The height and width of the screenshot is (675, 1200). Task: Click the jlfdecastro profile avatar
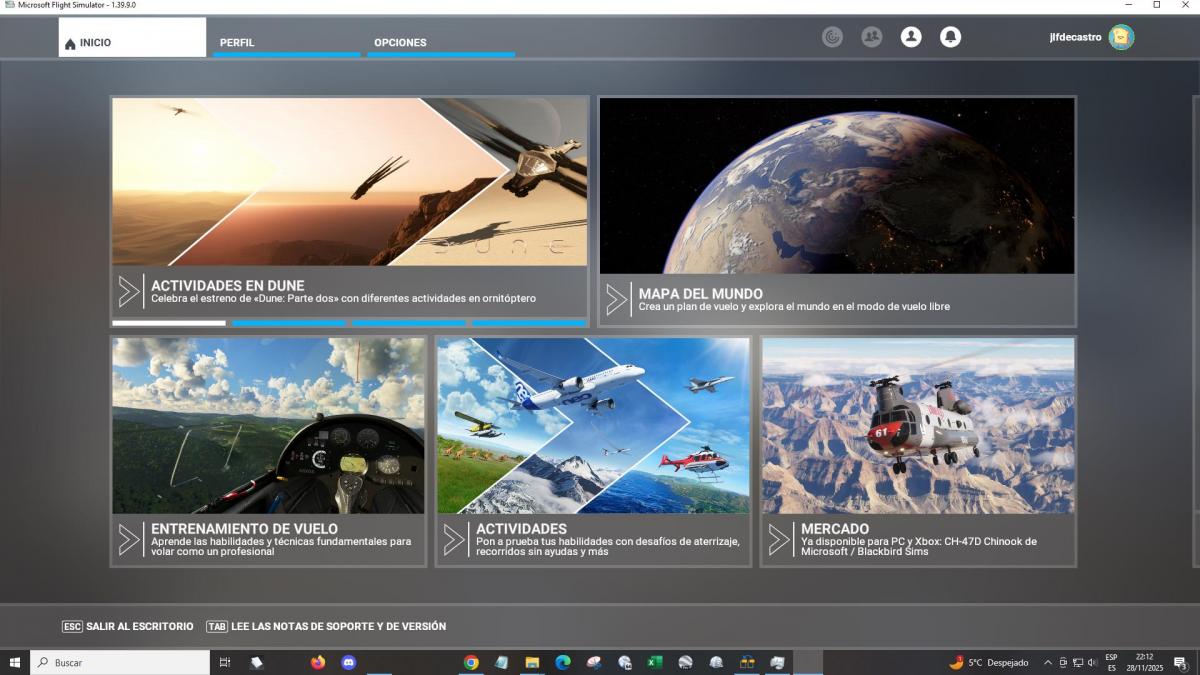pyautogui.click(x=1121, y=37)
